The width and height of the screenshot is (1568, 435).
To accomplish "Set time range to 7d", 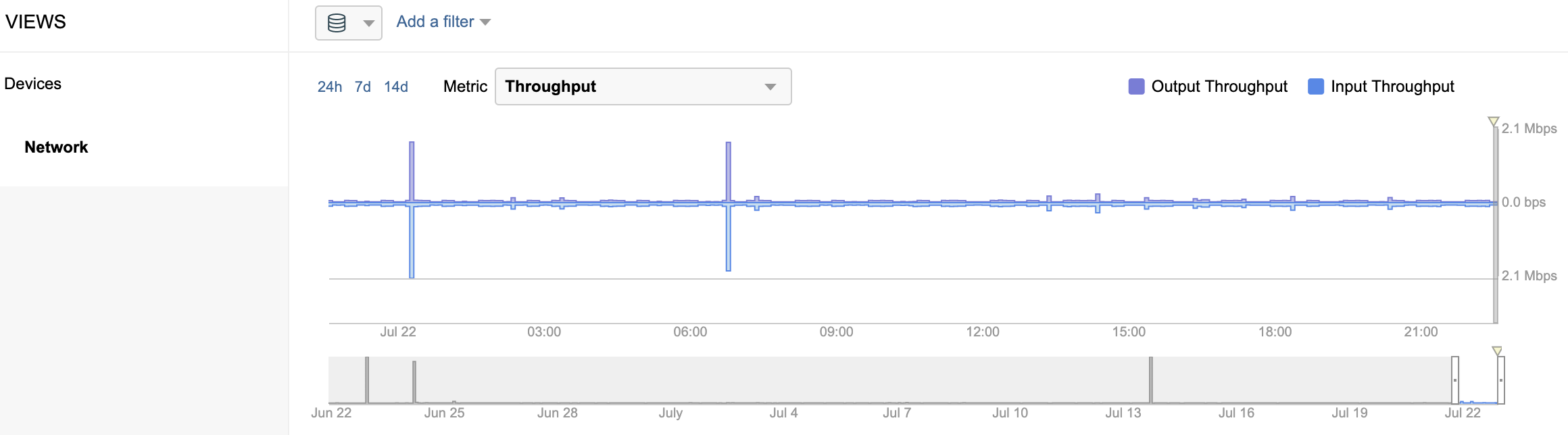I will (x=363, y=86).
